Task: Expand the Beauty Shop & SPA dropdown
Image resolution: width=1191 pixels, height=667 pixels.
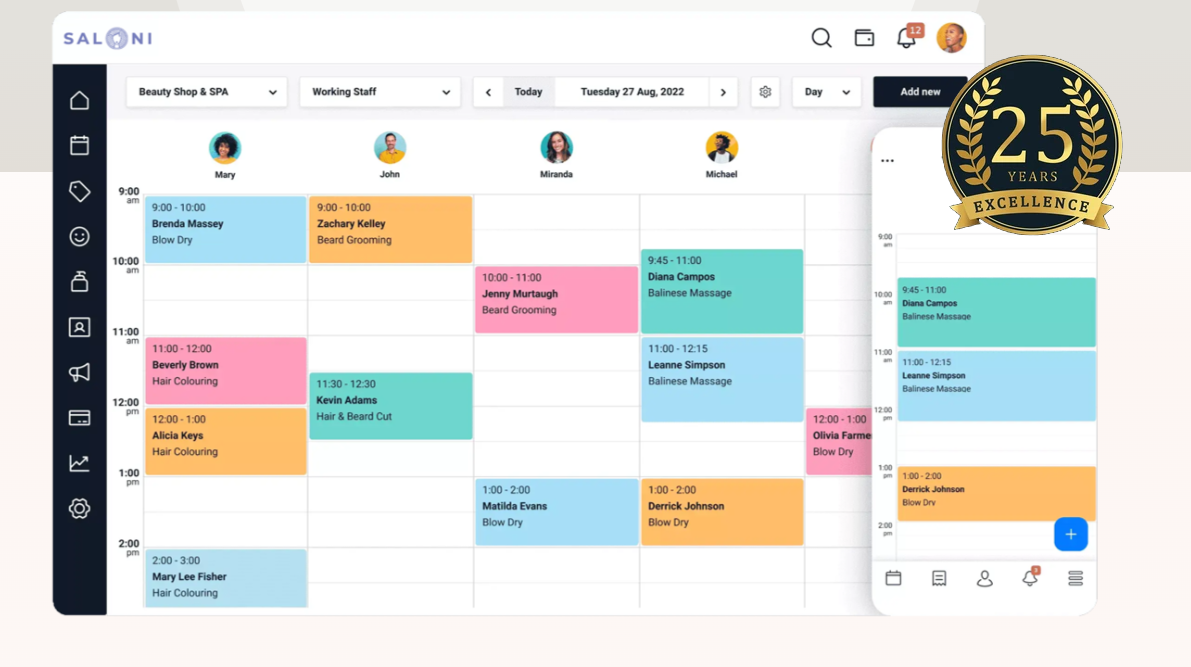Action: 207,92
